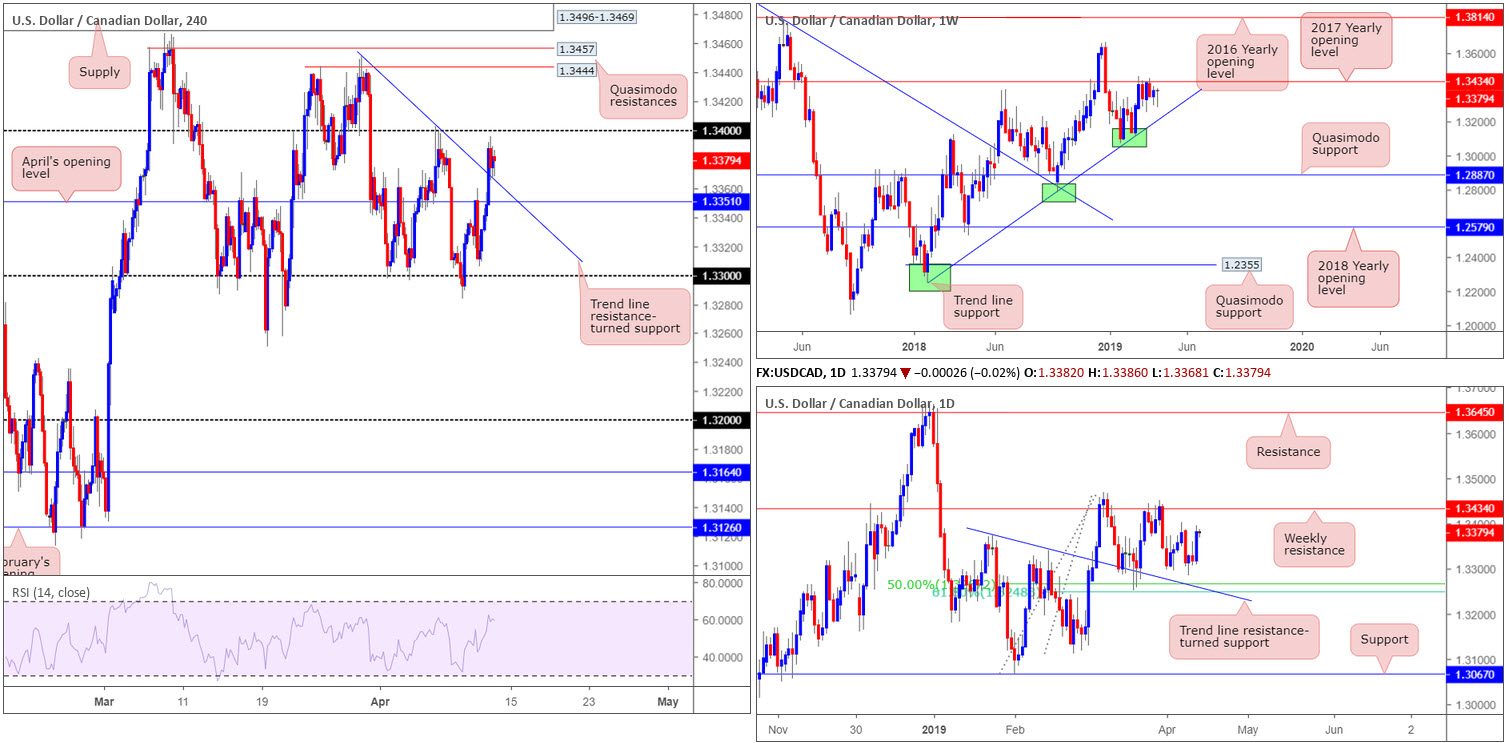Select the 'Support' callout on the daily chart
Screen dimensions: 1509x743
(x=1384, y=640)
